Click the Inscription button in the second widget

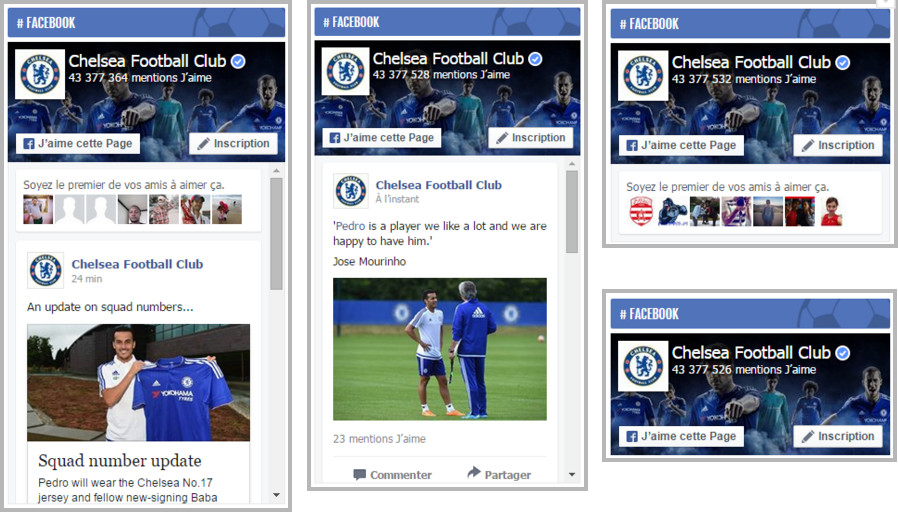pos(530,138)
